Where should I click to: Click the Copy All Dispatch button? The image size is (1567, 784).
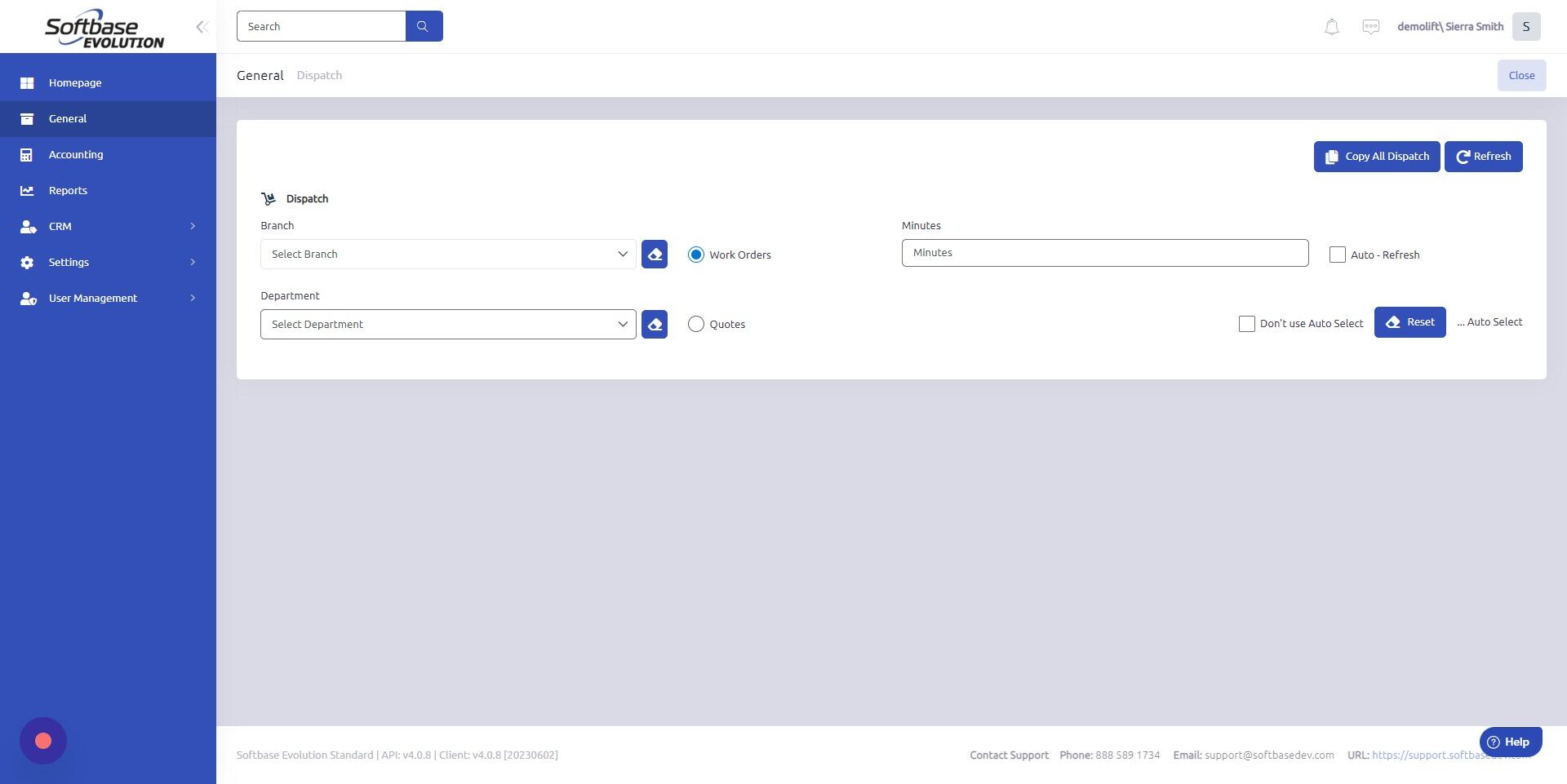1376,156
